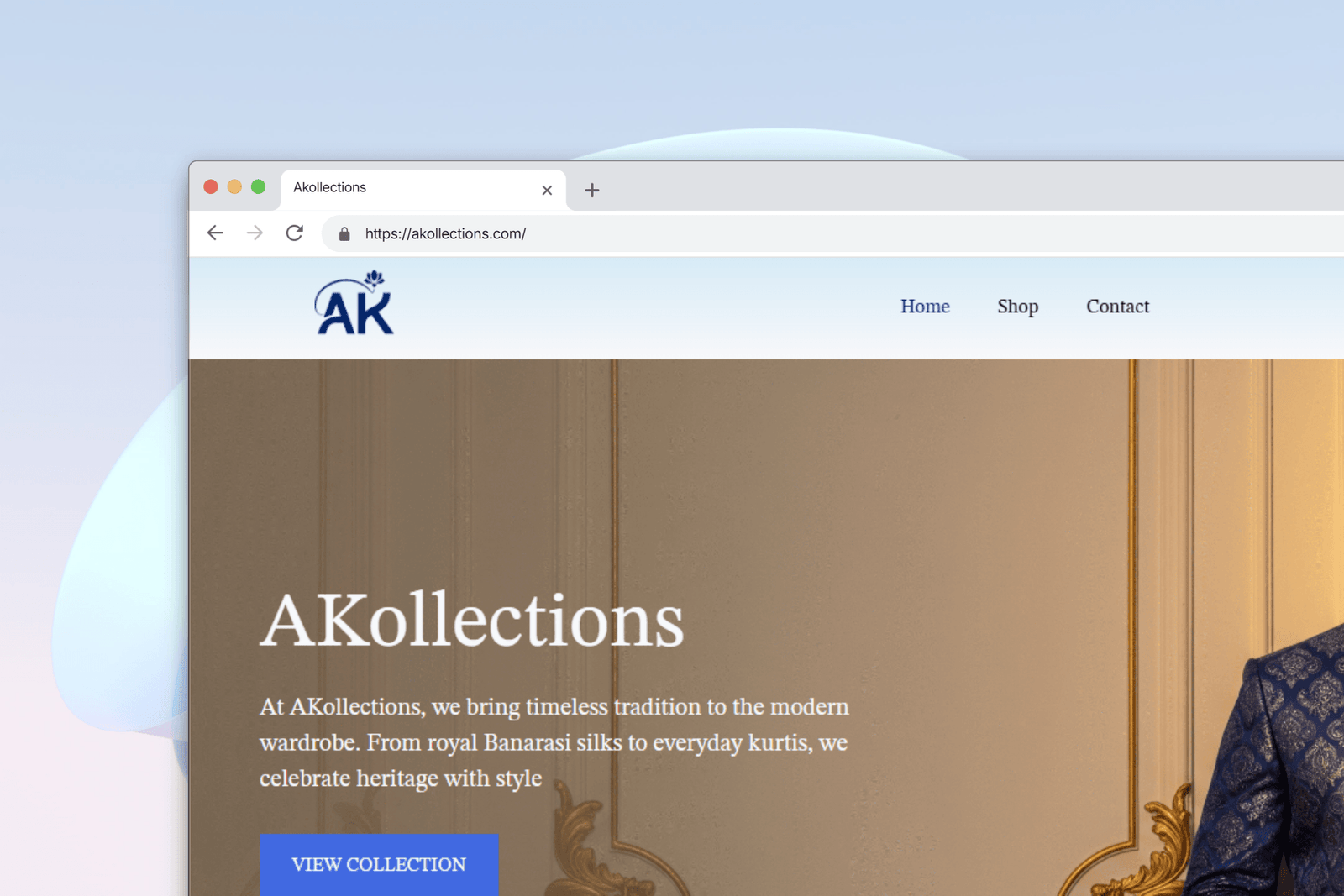Click the padlock site security icon

(344, 234)
